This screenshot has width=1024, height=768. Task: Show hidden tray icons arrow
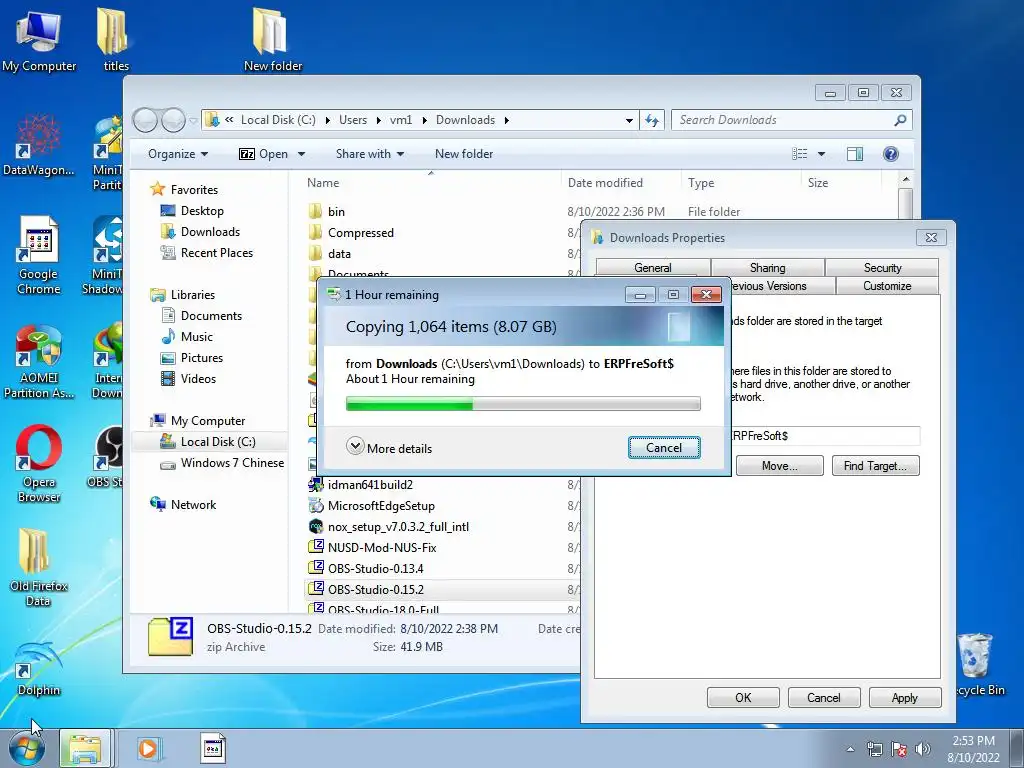click(850, 750)
